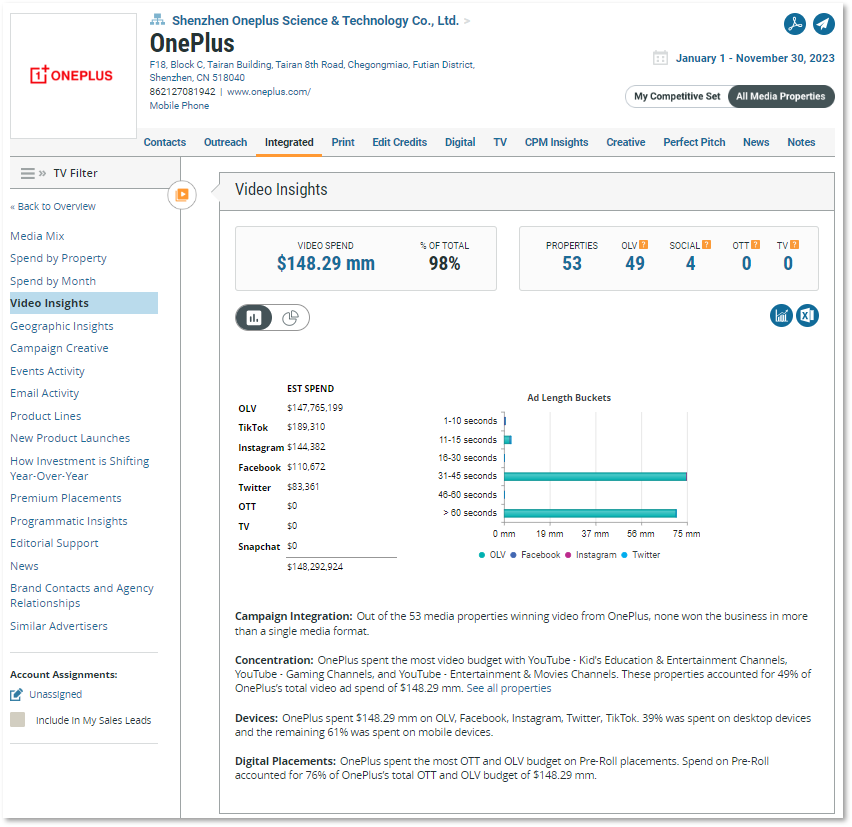Open Similar Advertisers section
852x827 pixels.
pos(59,626)
